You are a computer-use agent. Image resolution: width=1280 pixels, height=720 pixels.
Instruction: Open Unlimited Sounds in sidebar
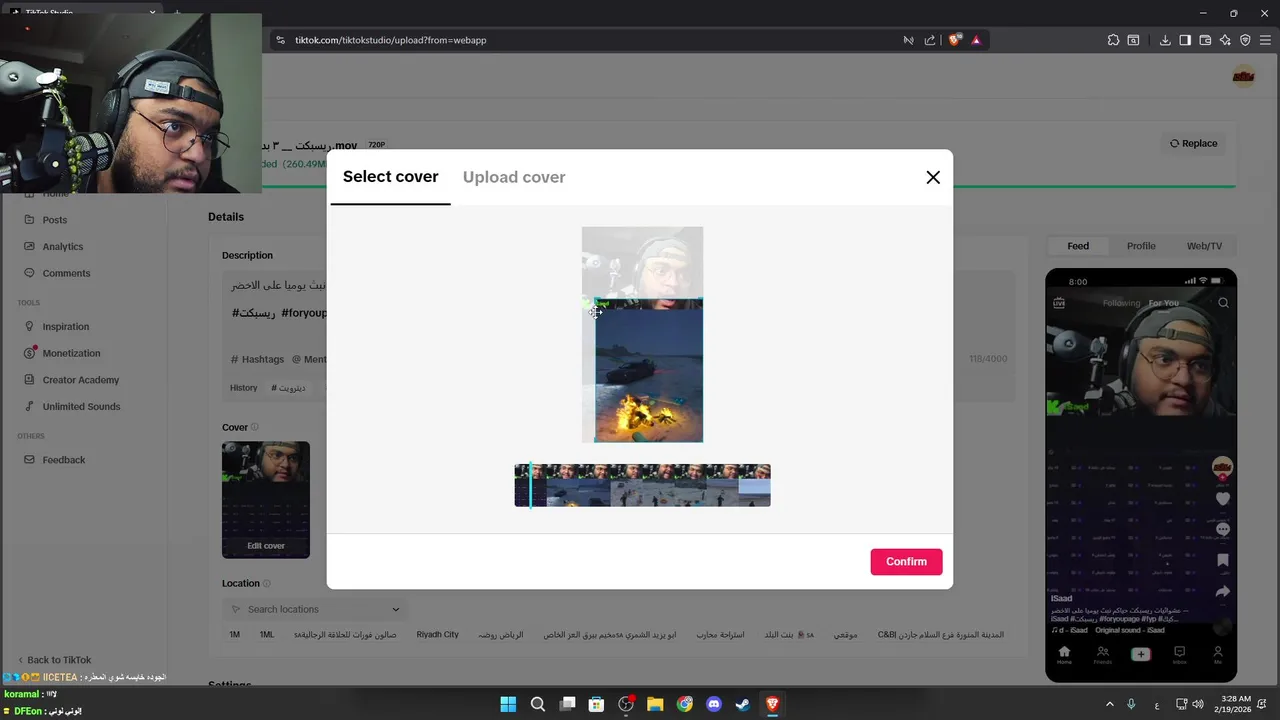click(81, 407)
